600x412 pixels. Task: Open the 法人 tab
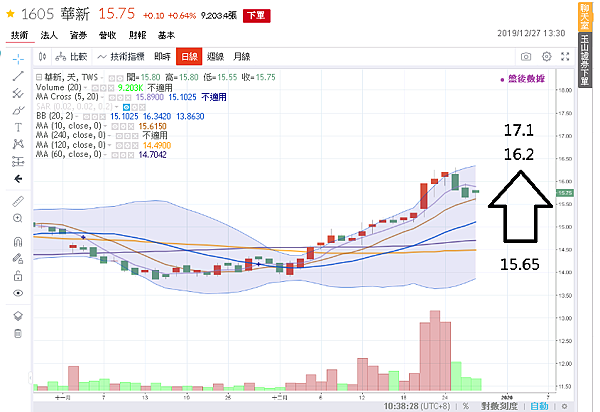pyautogui.click(x=49, y=35)
